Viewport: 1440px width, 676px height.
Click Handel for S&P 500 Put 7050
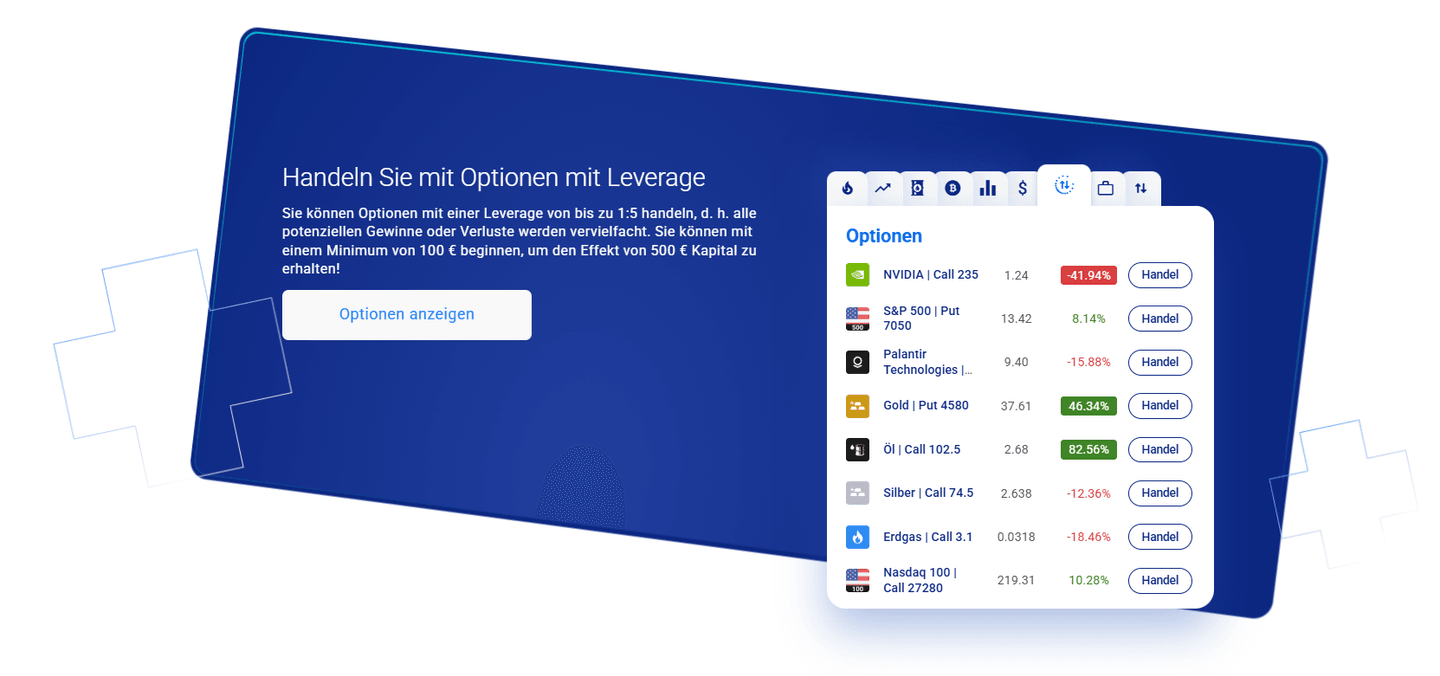click(1160, 319)
